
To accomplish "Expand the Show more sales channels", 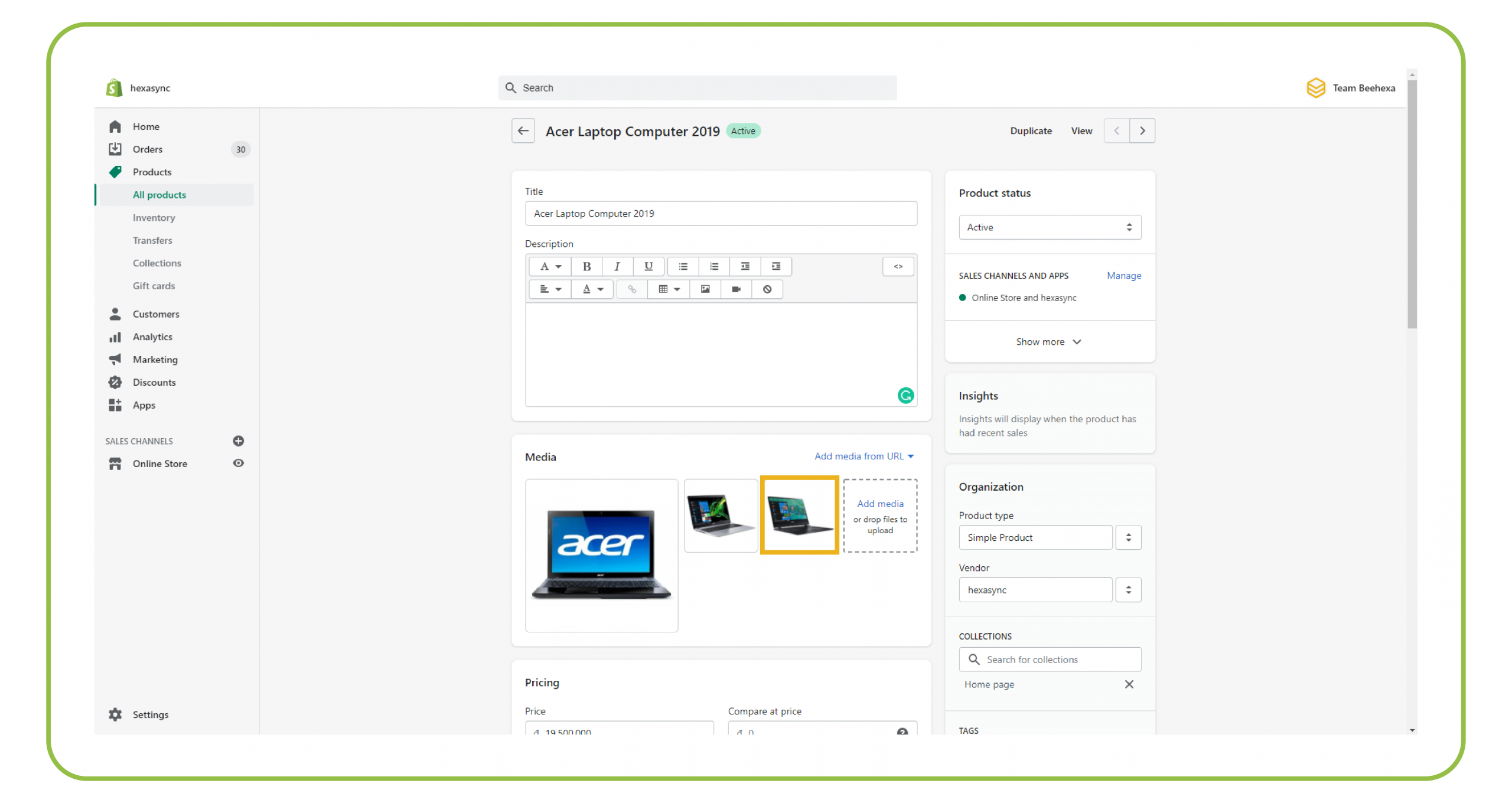I will tap(1048, 341).
